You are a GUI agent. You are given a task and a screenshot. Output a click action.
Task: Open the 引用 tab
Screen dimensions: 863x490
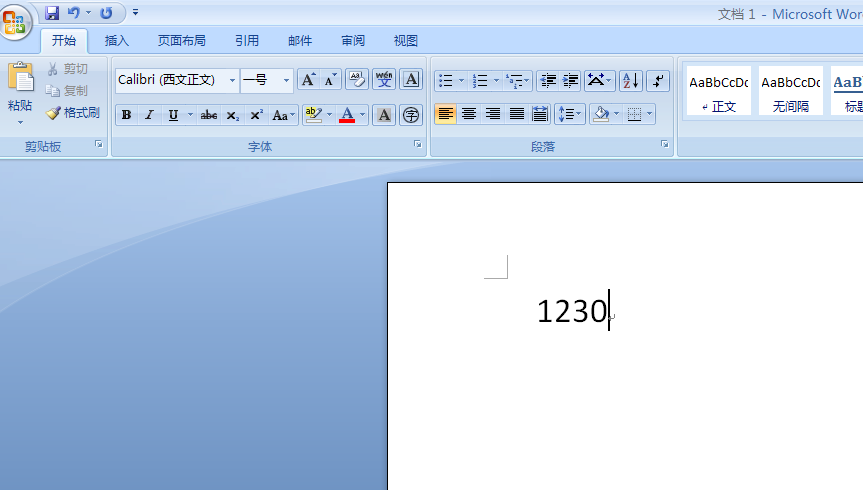tap(247, 41)
